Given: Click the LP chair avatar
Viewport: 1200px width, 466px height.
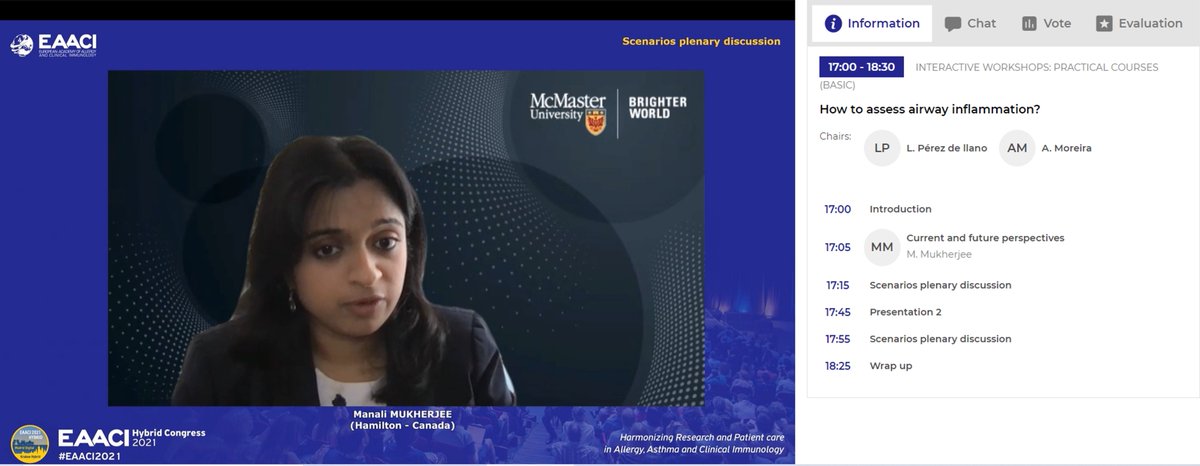Looking at the screenshot, I should [x=881, y=148].
